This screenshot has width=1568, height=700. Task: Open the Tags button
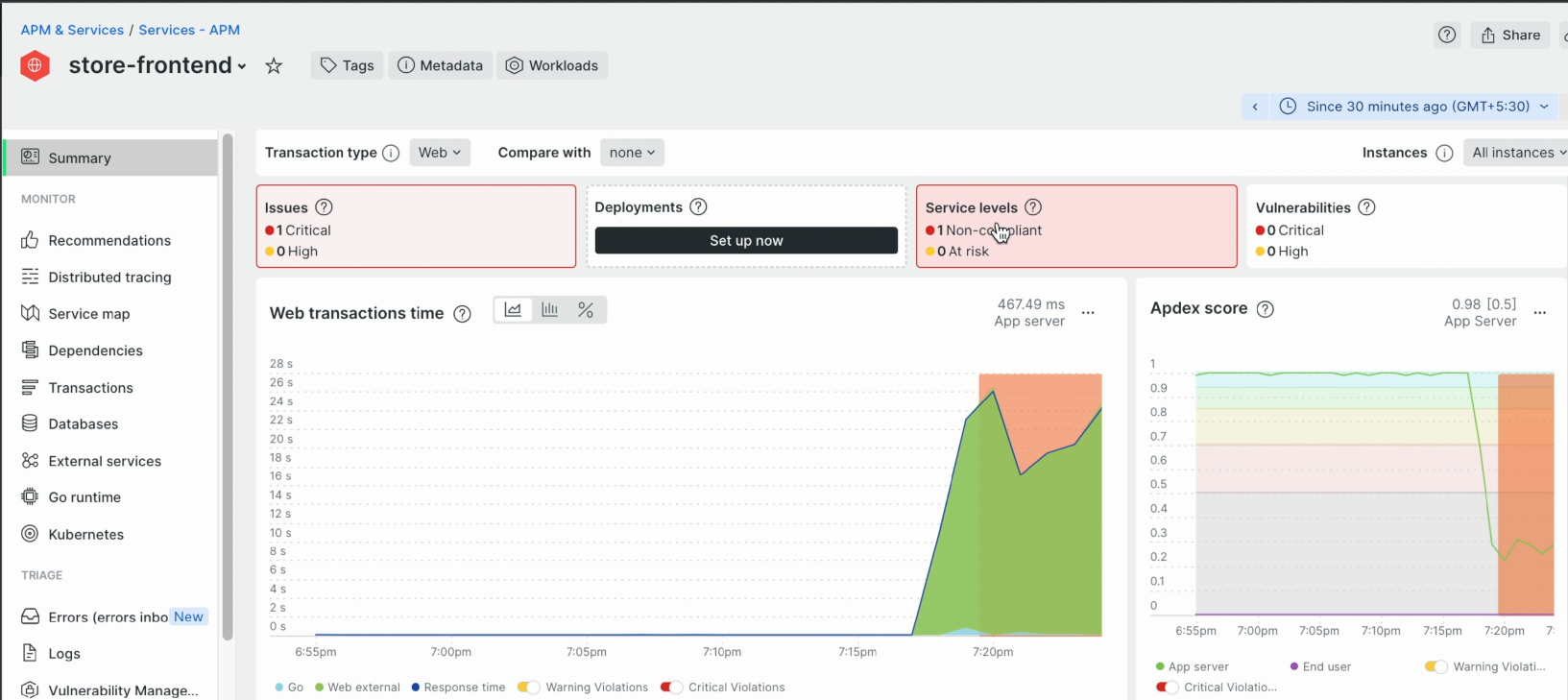347,65
